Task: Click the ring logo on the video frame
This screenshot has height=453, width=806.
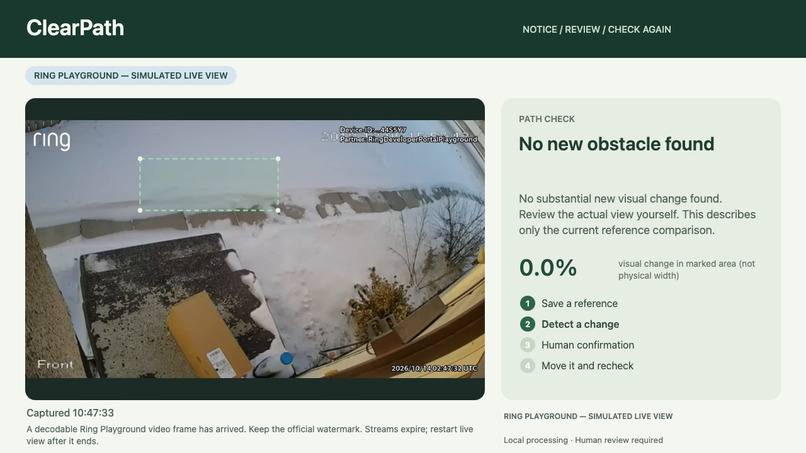Action: pos(51,140)
